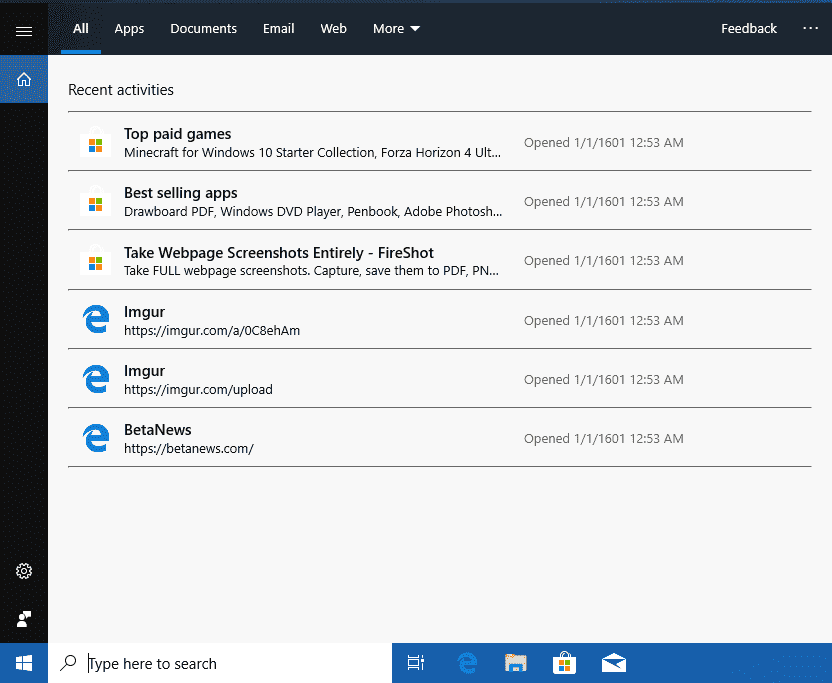This screenshot has height=683, width=832.
Task: Open Take Webpage Screenshots Entirely - FireShot
Action: 439,260
